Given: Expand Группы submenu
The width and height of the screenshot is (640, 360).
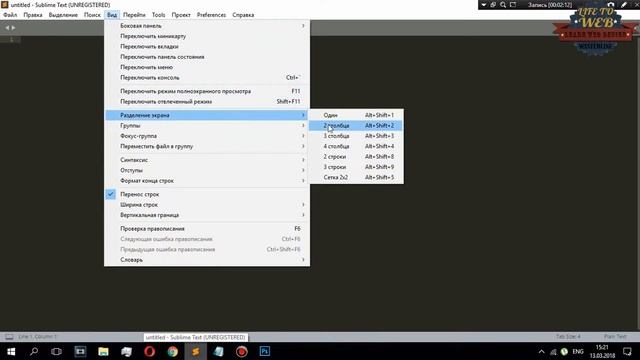Looking at the screenshot, I should click(x=207, y=125).
